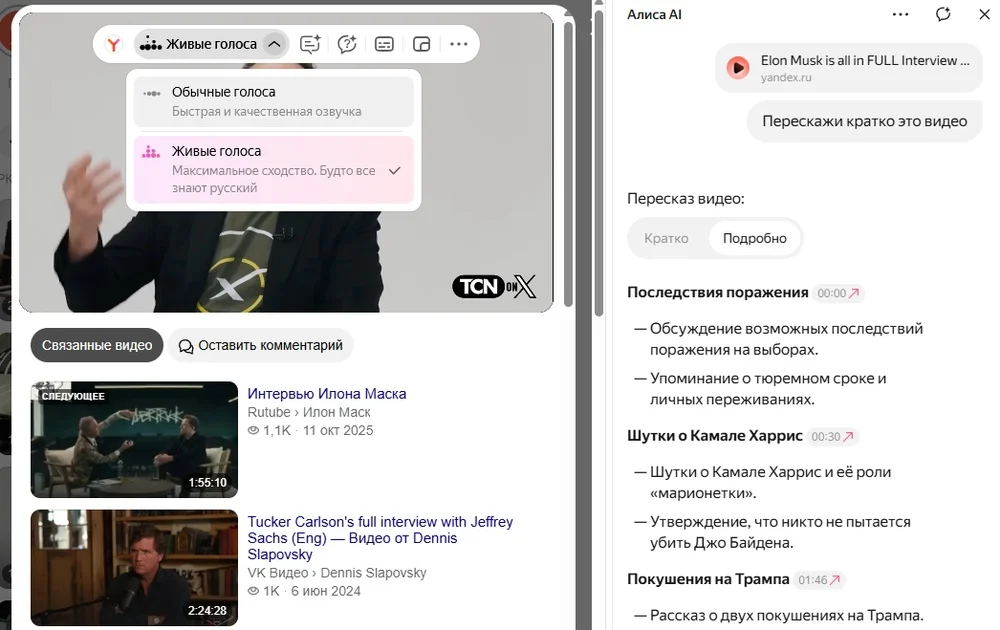Click the red play icon in video card
Viewport: 1000px width, 630px height.
tap(738, 68)
